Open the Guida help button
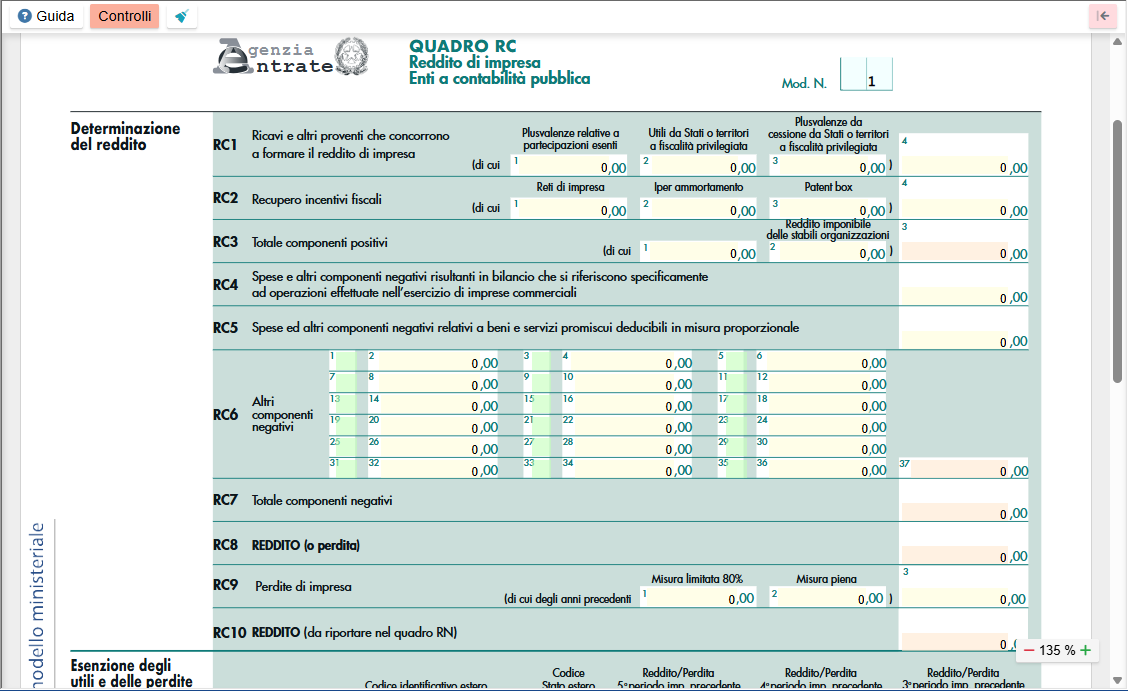 tap(46, 16)
